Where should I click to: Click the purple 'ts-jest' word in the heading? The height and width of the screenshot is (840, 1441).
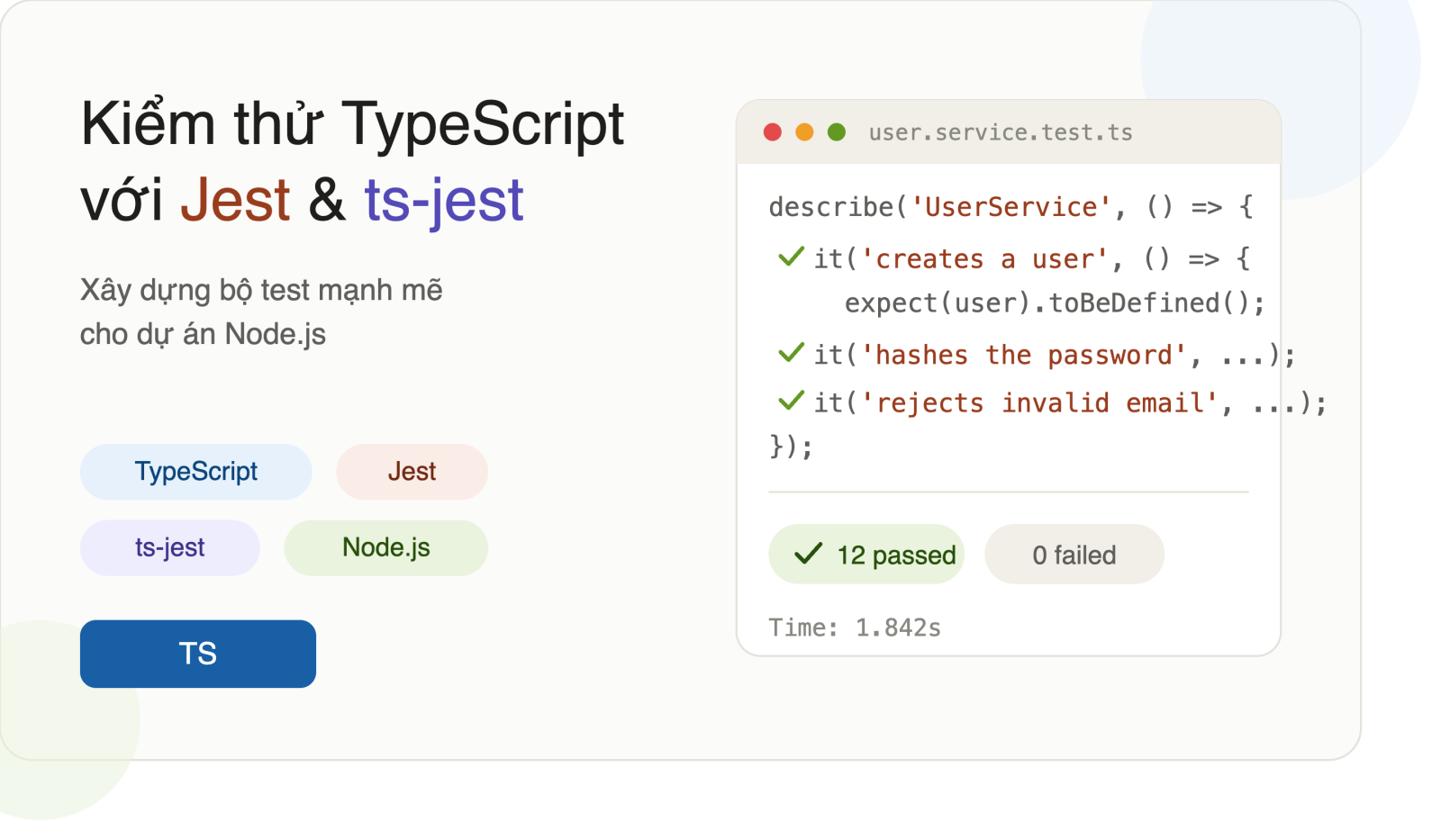(x=444, y=200)
